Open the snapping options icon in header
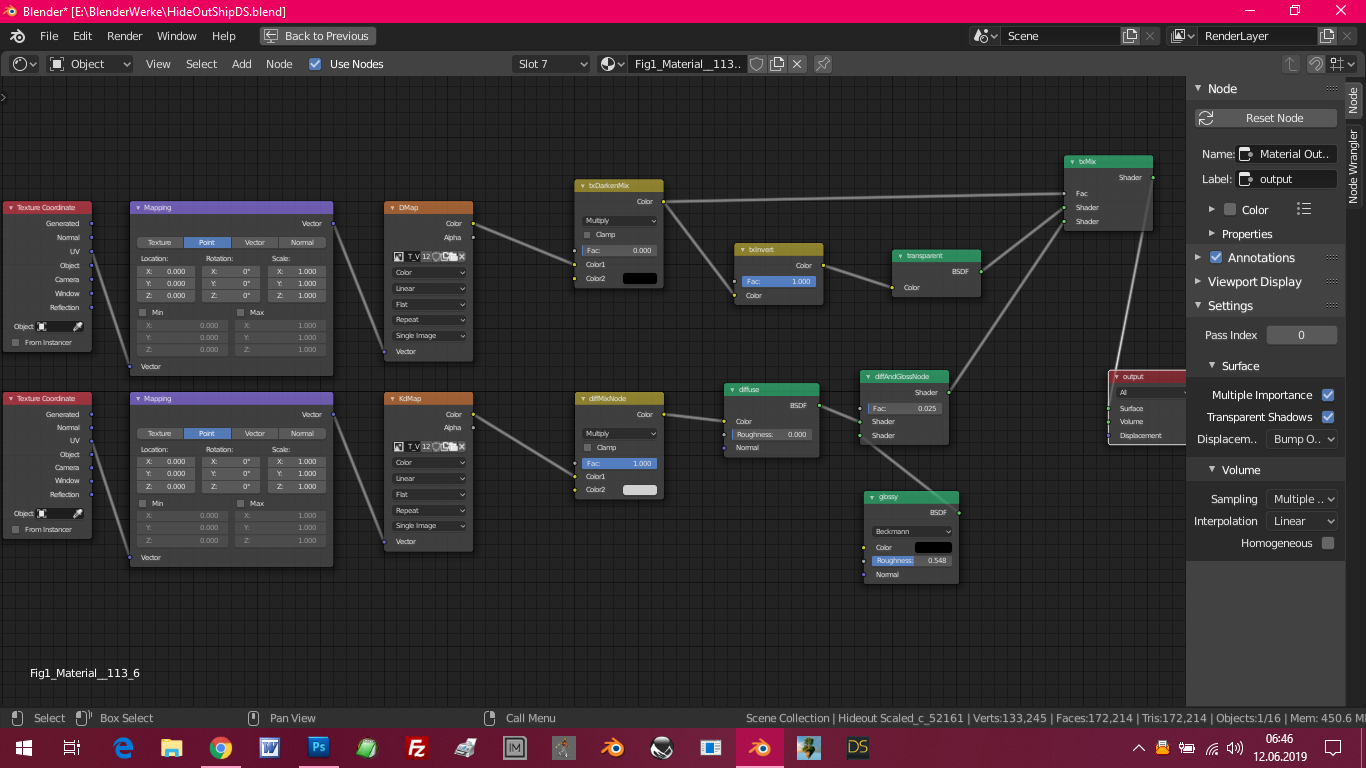1366x768 pixels. 1341,64
